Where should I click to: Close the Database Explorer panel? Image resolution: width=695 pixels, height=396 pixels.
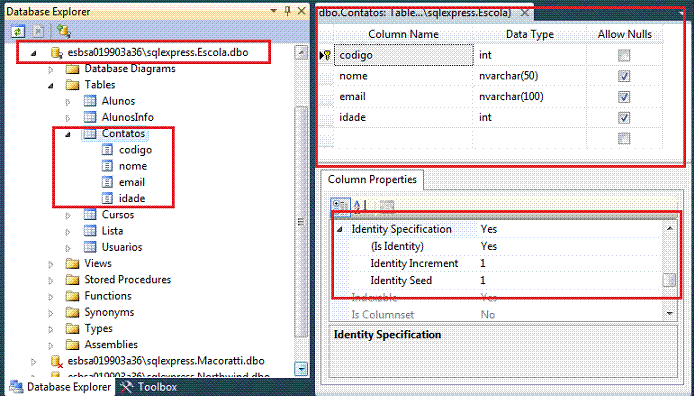click(x=301, y=11)
